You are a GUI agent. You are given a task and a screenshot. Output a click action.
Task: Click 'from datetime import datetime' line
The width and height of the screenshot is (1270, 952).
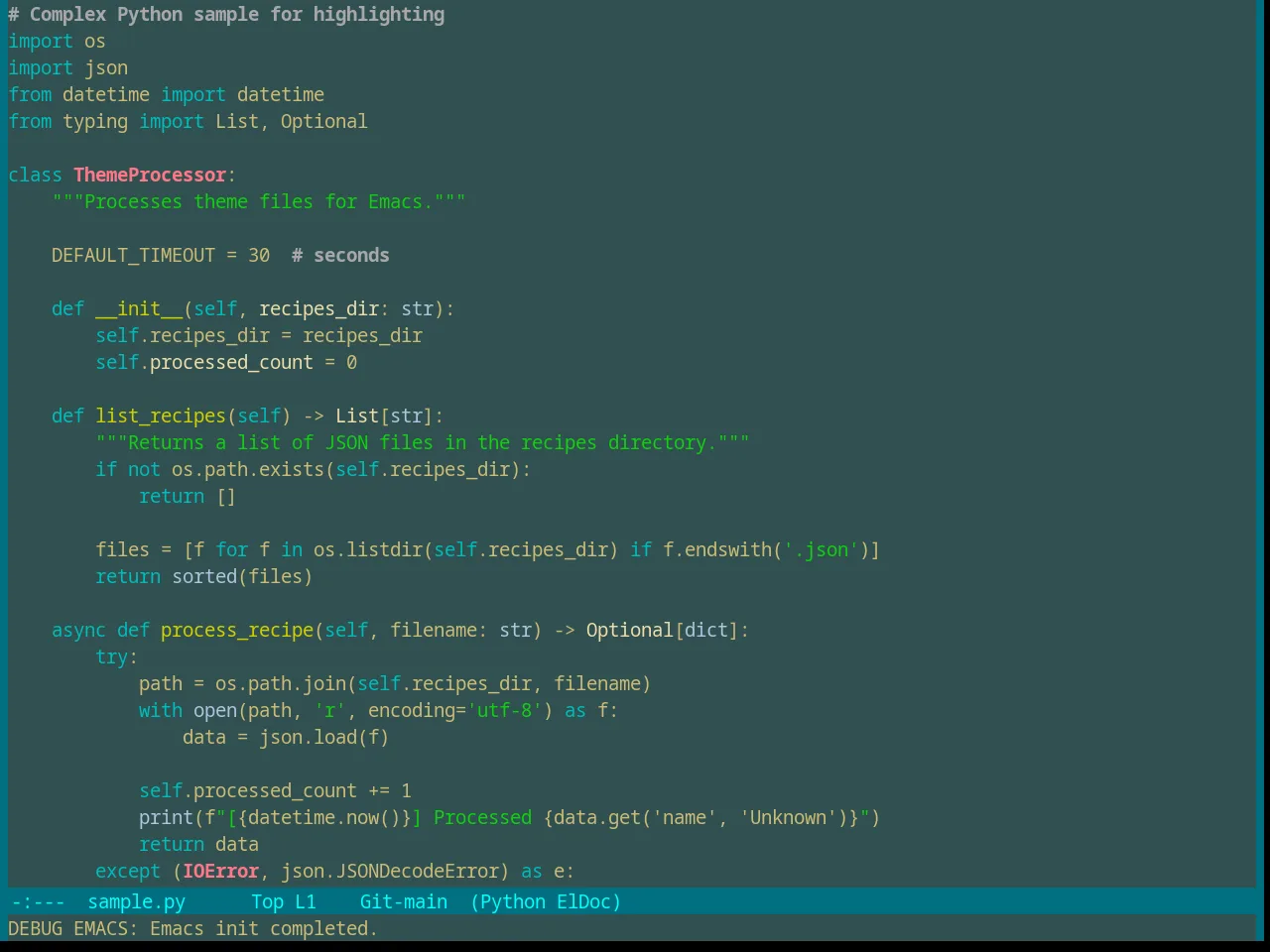[166, 94]
